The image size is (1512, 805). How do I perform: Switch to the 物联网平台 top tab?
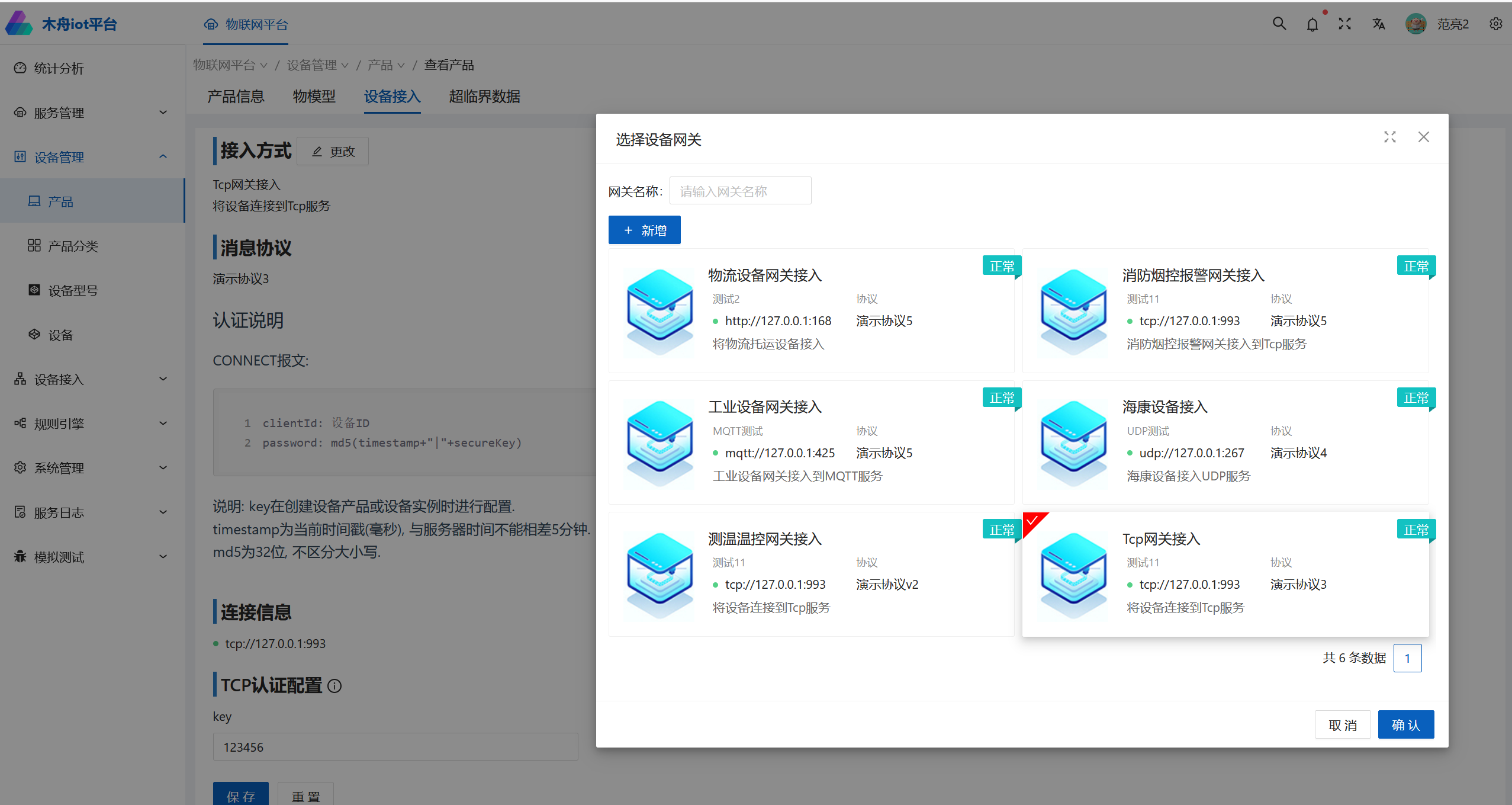point(246,24)
